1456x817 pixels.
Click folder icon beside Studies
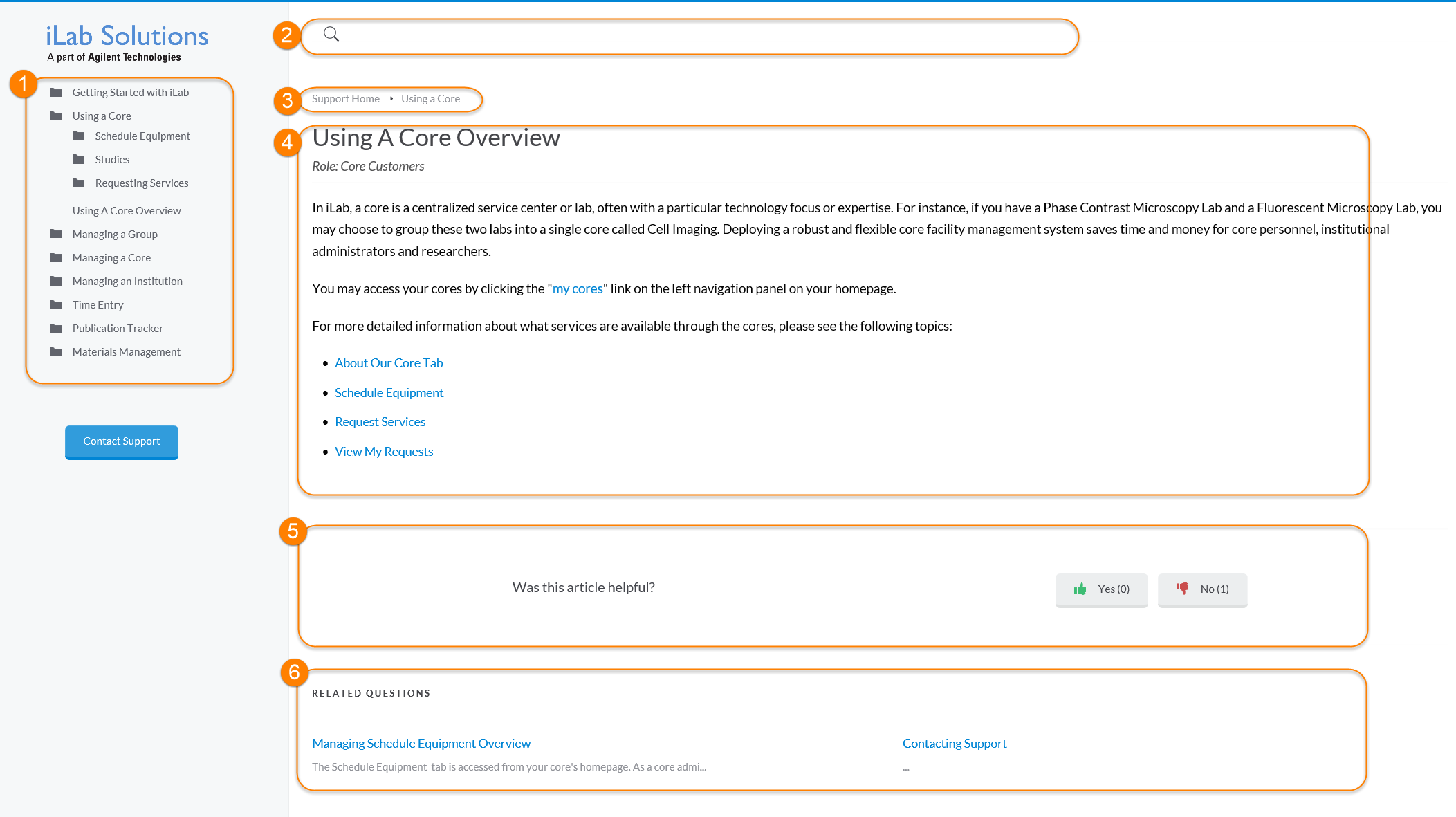pos(79,160)
